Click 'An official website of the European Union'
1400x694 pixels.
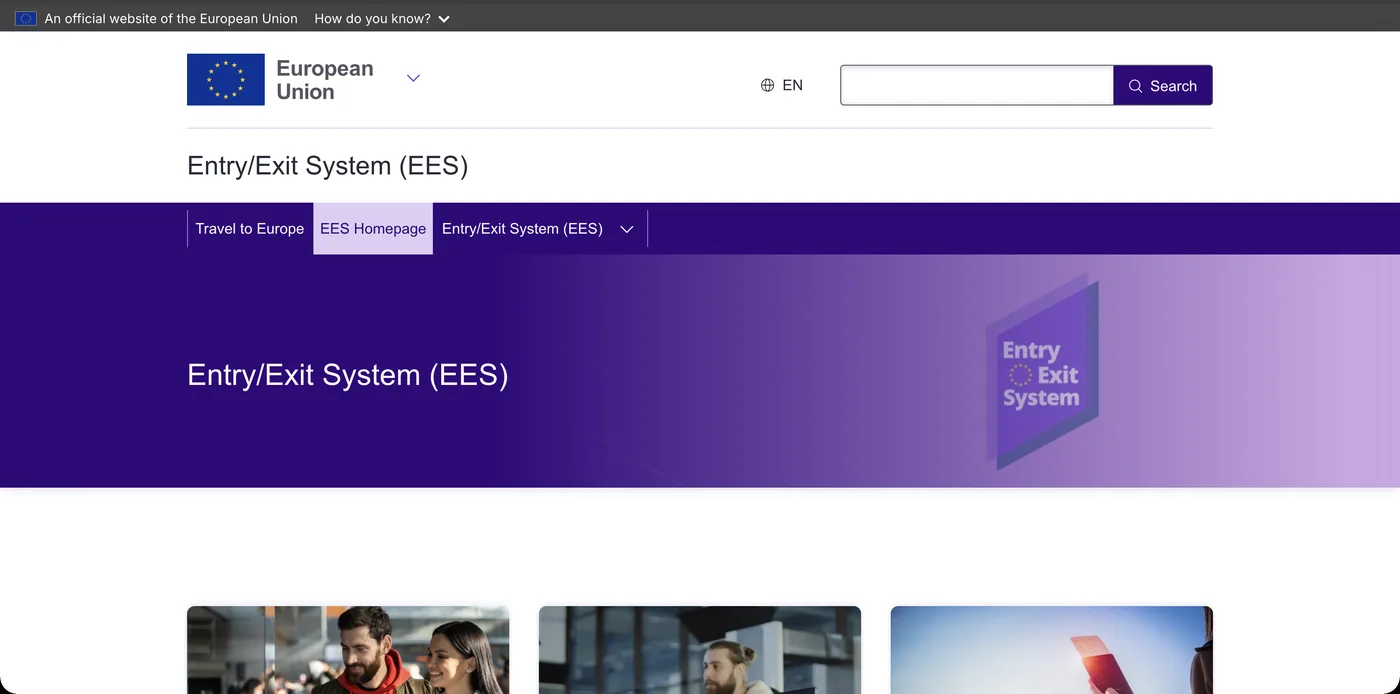171,18
